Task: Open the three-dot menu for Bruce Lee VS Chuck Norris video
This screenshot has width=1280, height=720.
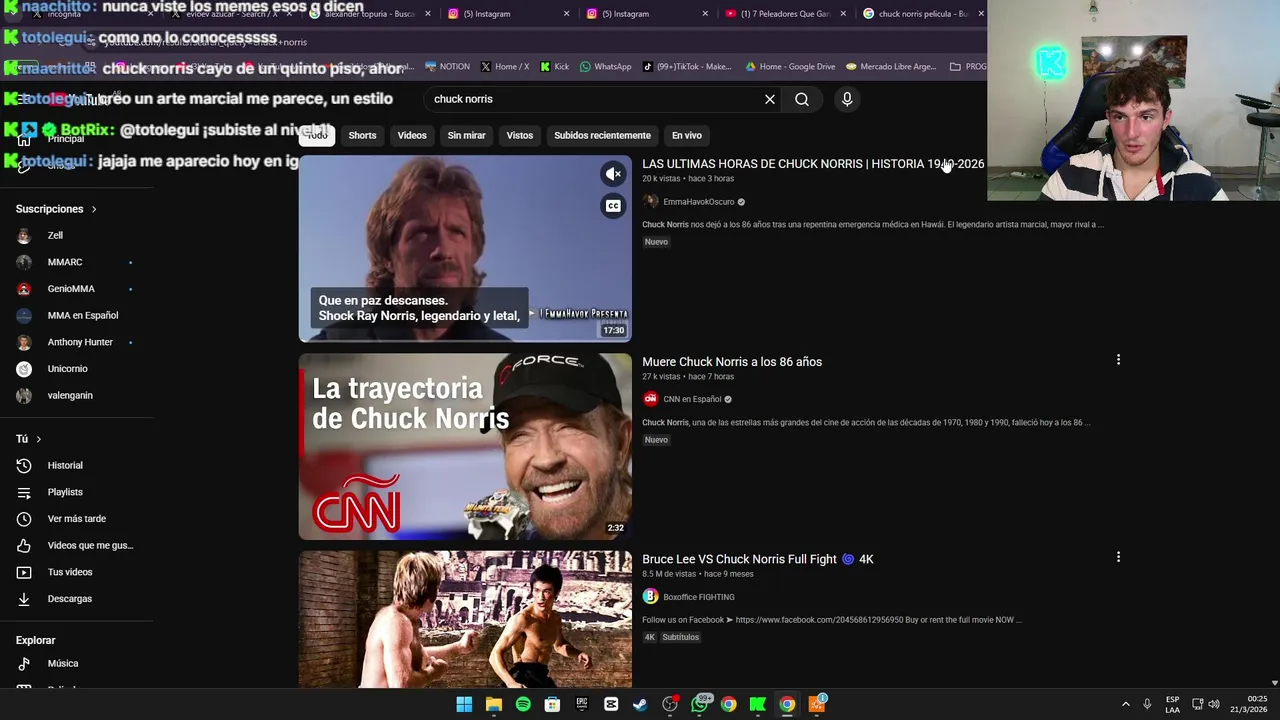Action: pyautogui.click(x=1118, y=557)
